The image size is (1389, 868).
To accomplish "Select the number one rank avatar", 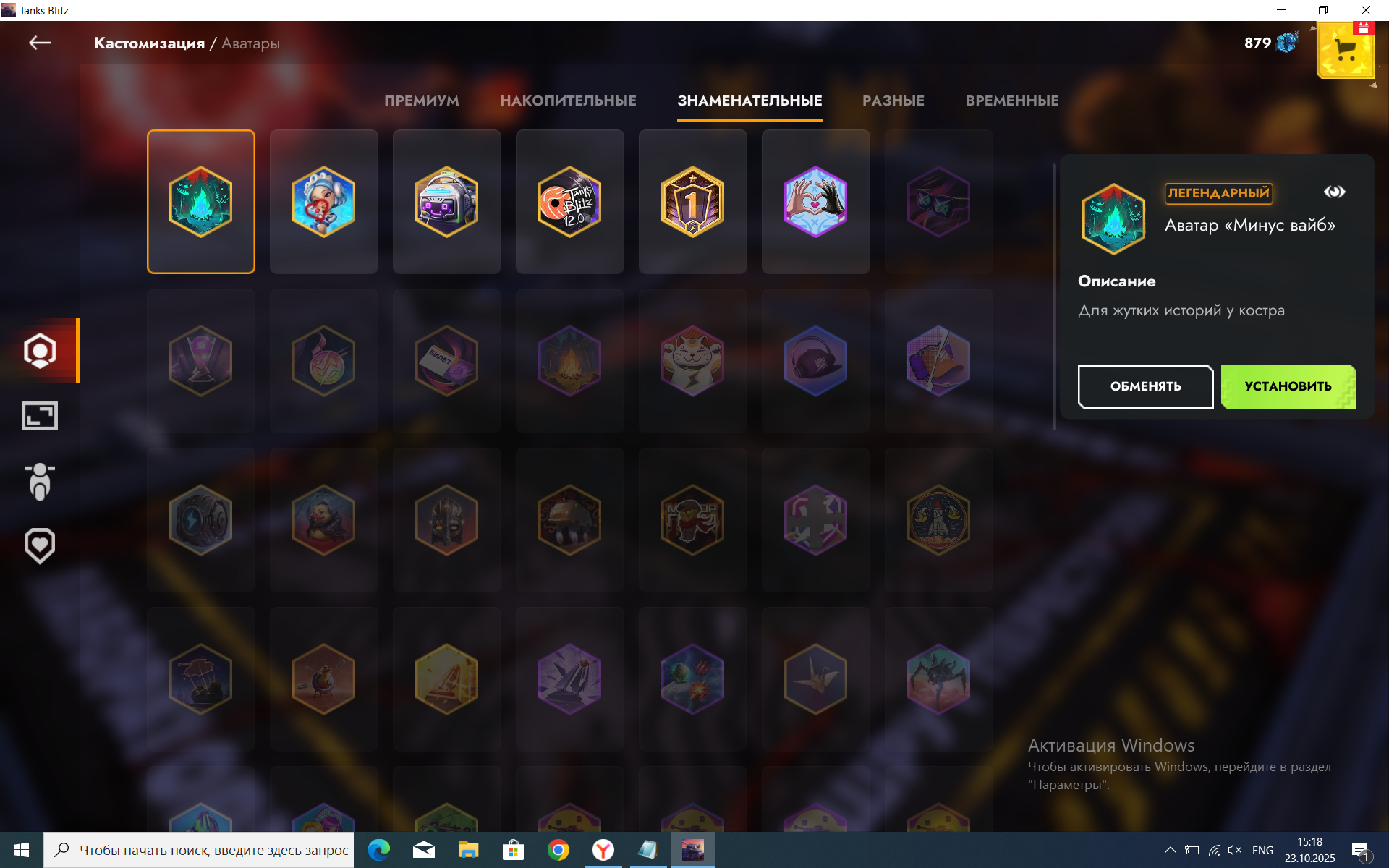I will (x=692, y=202).
